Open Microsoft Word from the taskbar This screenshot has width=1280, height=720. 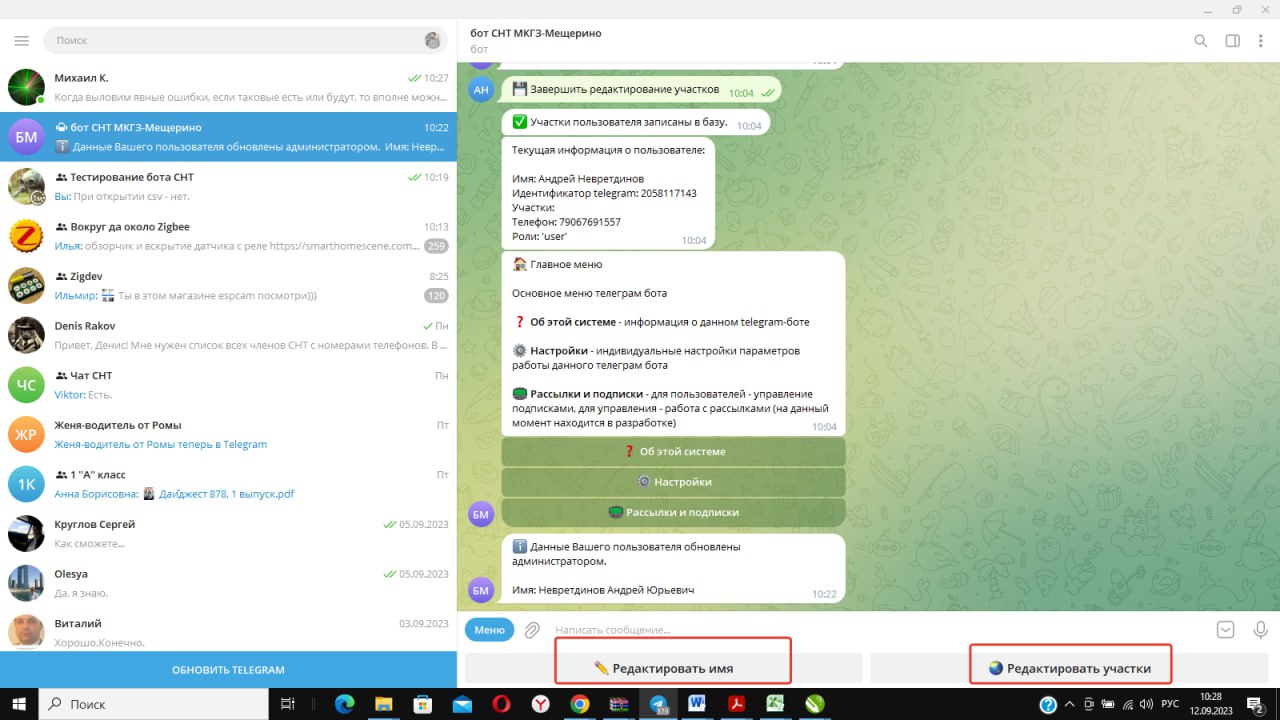point(696,704)
